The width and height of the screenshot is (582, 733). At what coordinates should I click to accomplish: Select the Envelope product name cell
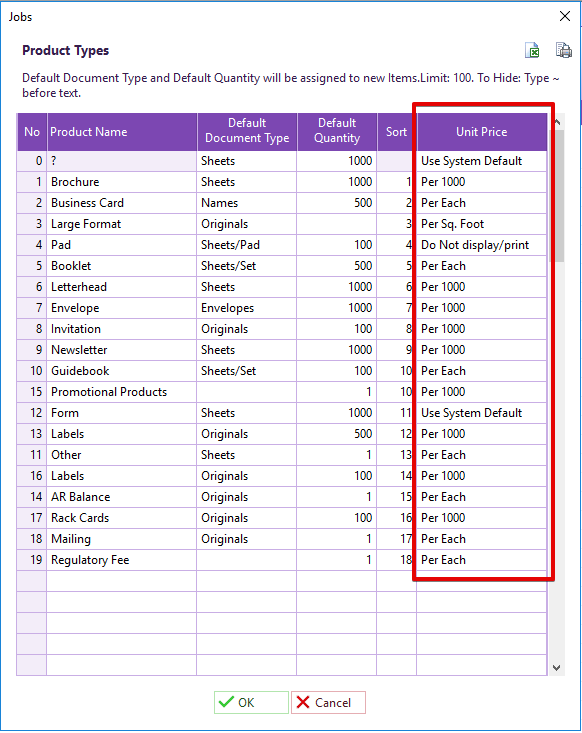pos(122,308)
